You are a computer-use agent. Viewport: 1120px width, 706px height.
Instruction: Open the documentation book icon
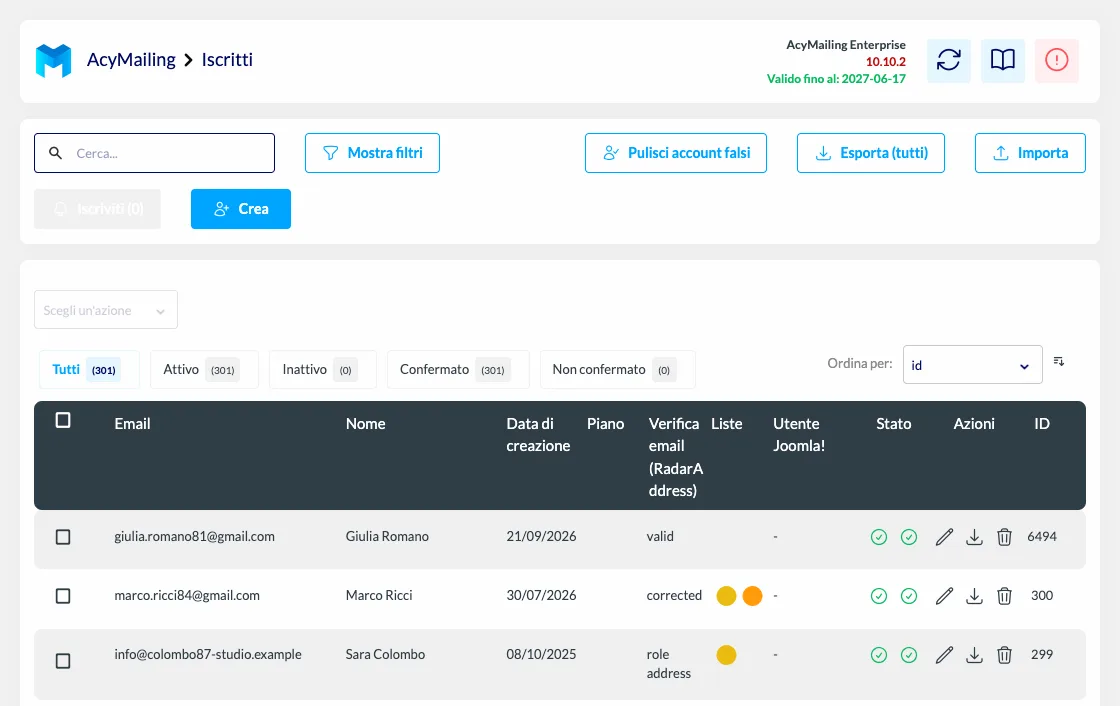click(1002, 60)
